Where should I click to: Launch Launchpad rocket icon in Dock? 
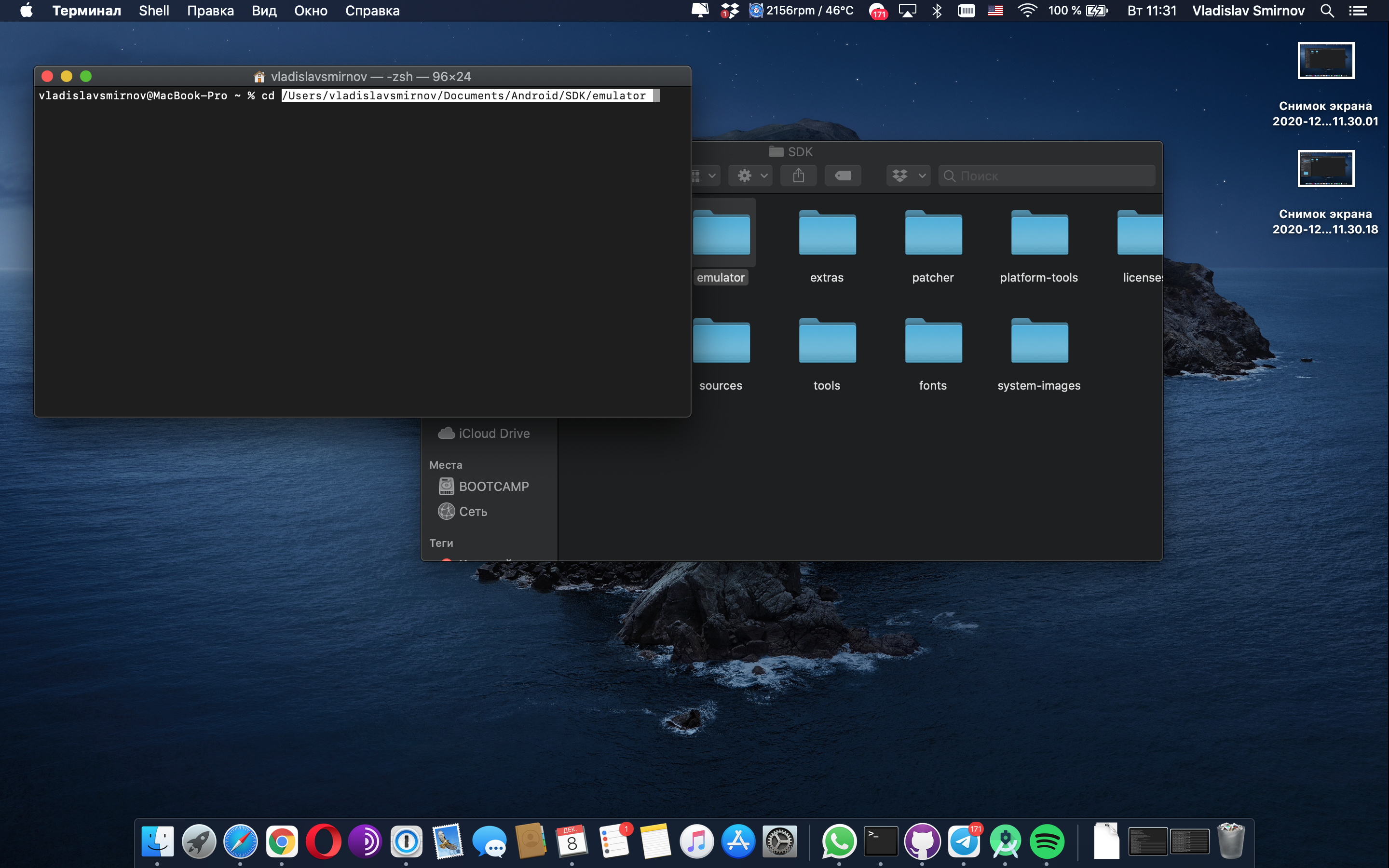pyautogui.click(x=199, y=841)
